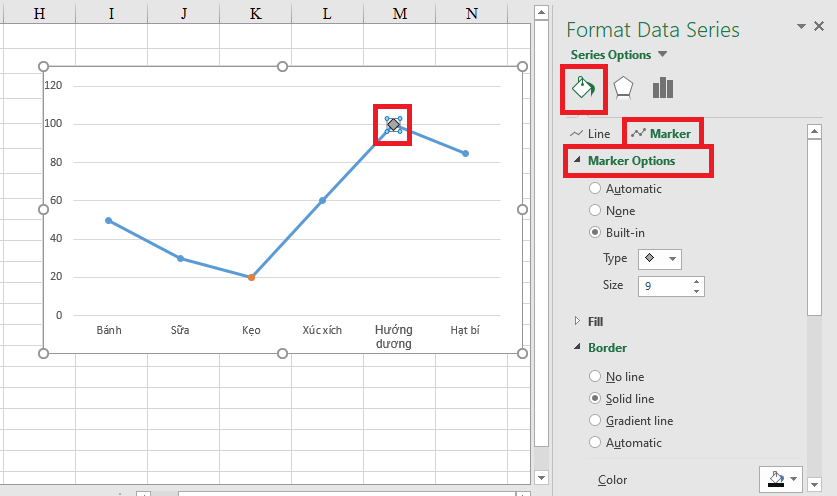Choose No line border option

(x=596, y=377)
